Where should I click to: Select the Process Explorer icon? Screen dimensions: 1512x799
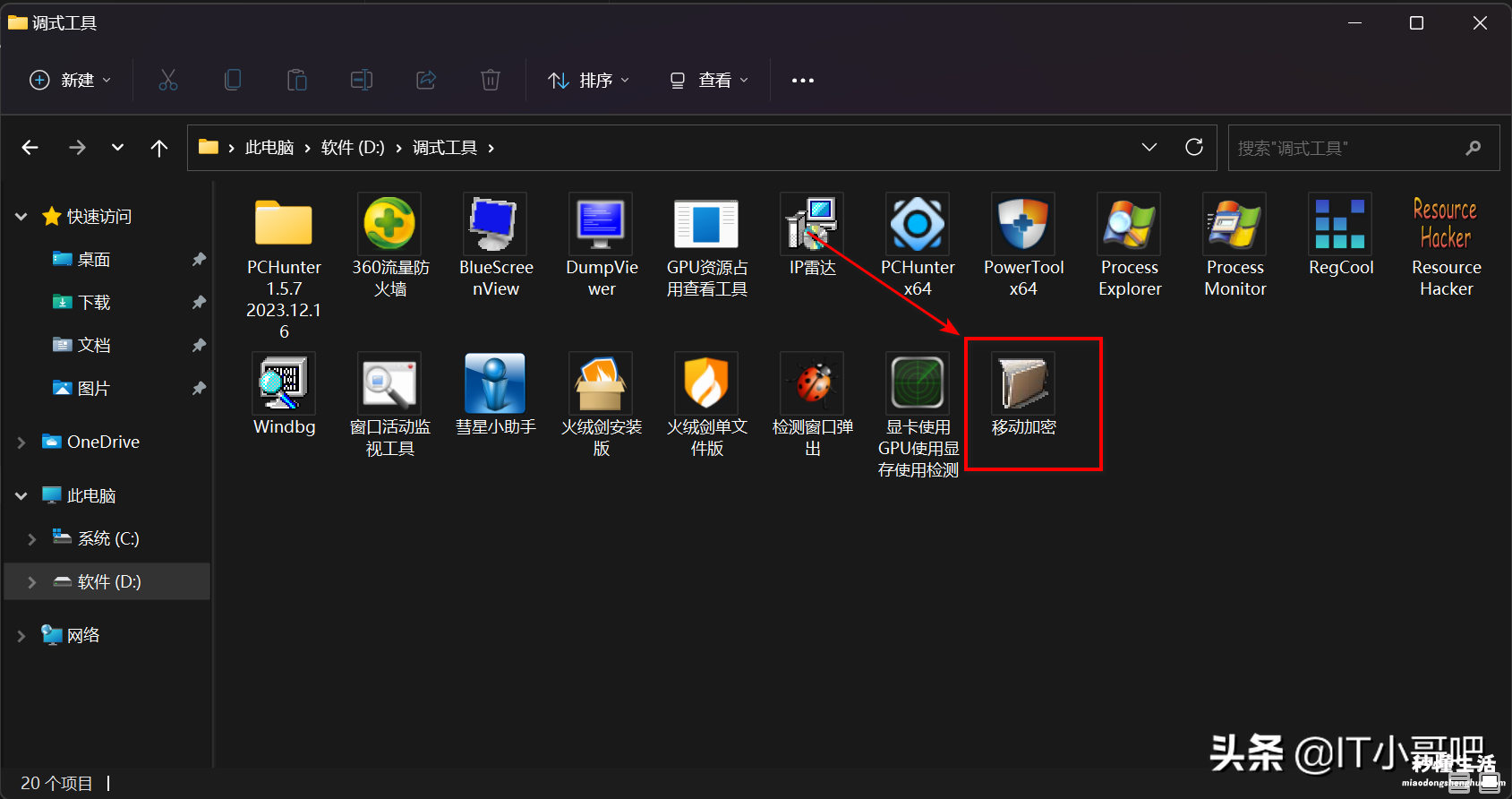(1129, 223)
